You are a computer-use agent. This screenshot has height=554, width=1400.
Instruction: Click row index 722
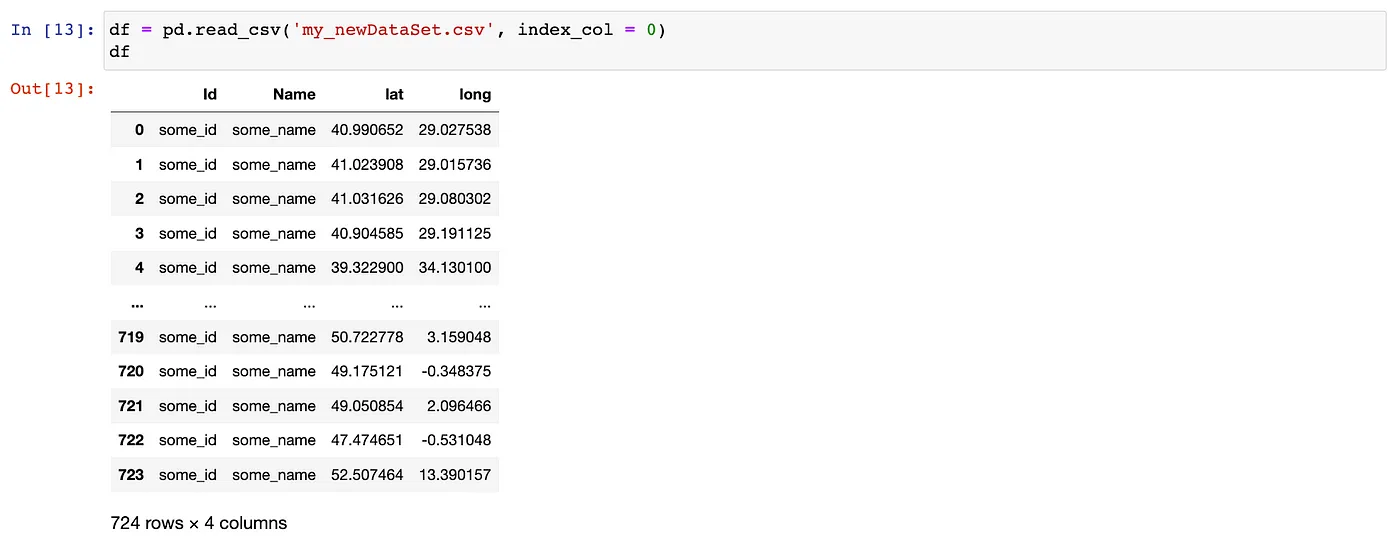tap(131, 440)
